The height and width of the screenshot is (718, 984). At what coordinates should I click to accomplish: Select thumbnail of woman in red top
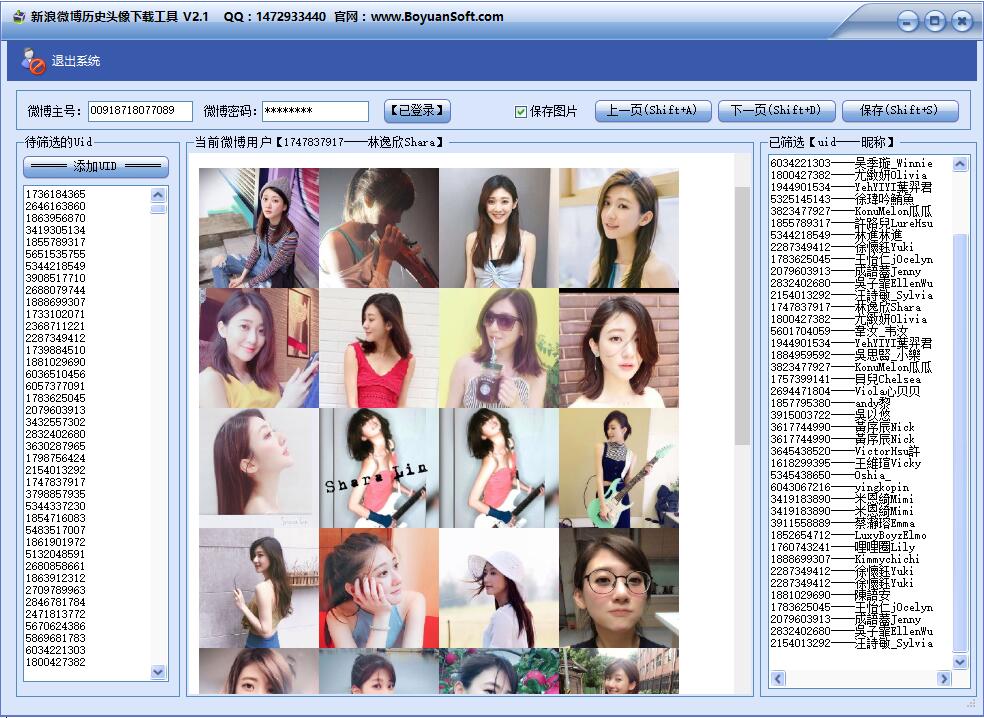(x=379, y=348)
